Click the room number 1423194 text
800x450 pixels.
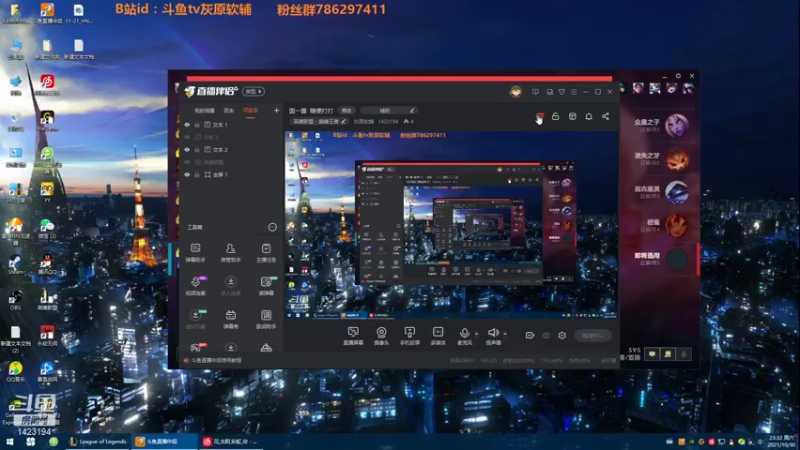388,121
